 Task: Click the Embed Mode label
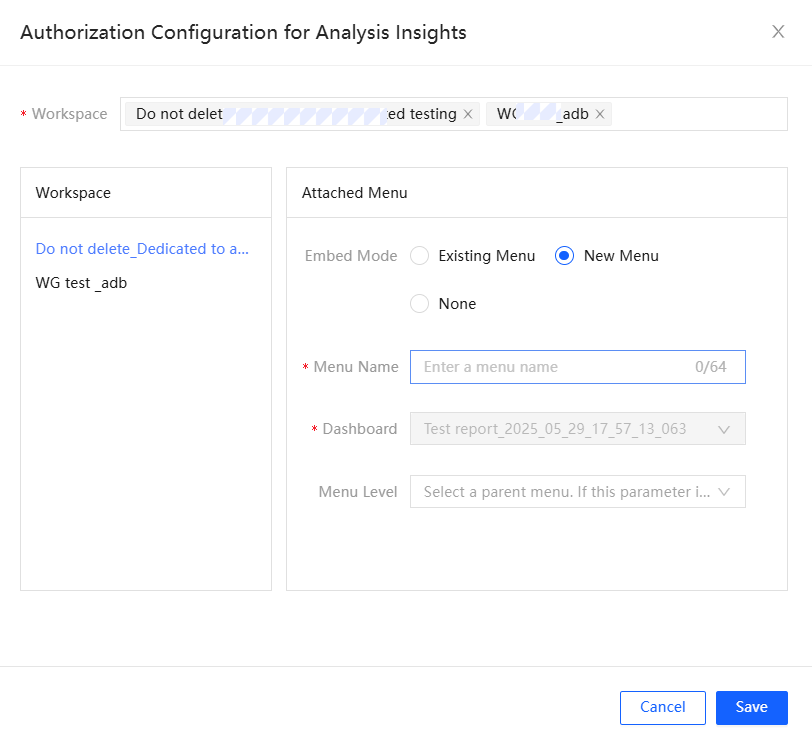tap(351, 256)
